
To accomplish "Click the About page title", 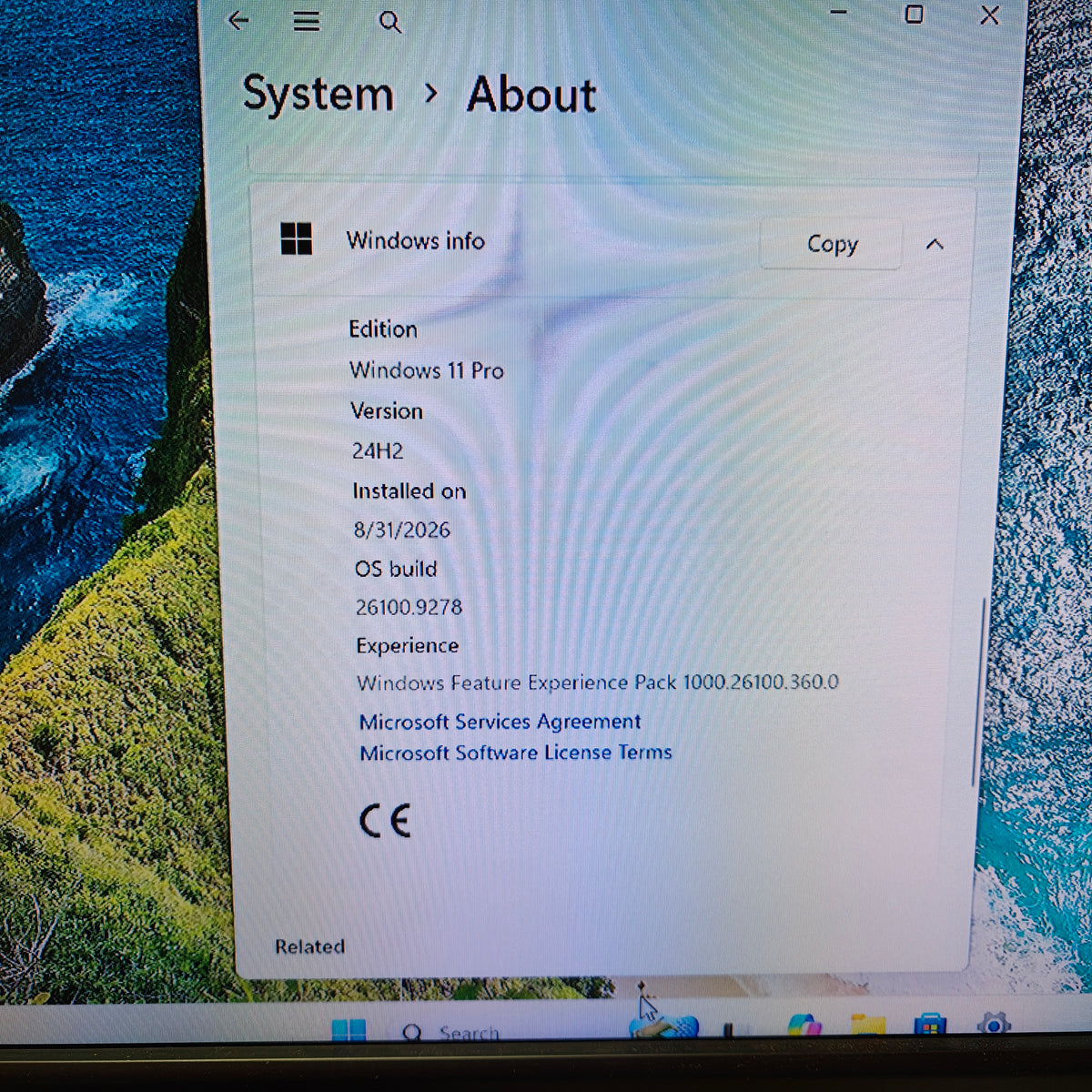I will coord(531,96).
